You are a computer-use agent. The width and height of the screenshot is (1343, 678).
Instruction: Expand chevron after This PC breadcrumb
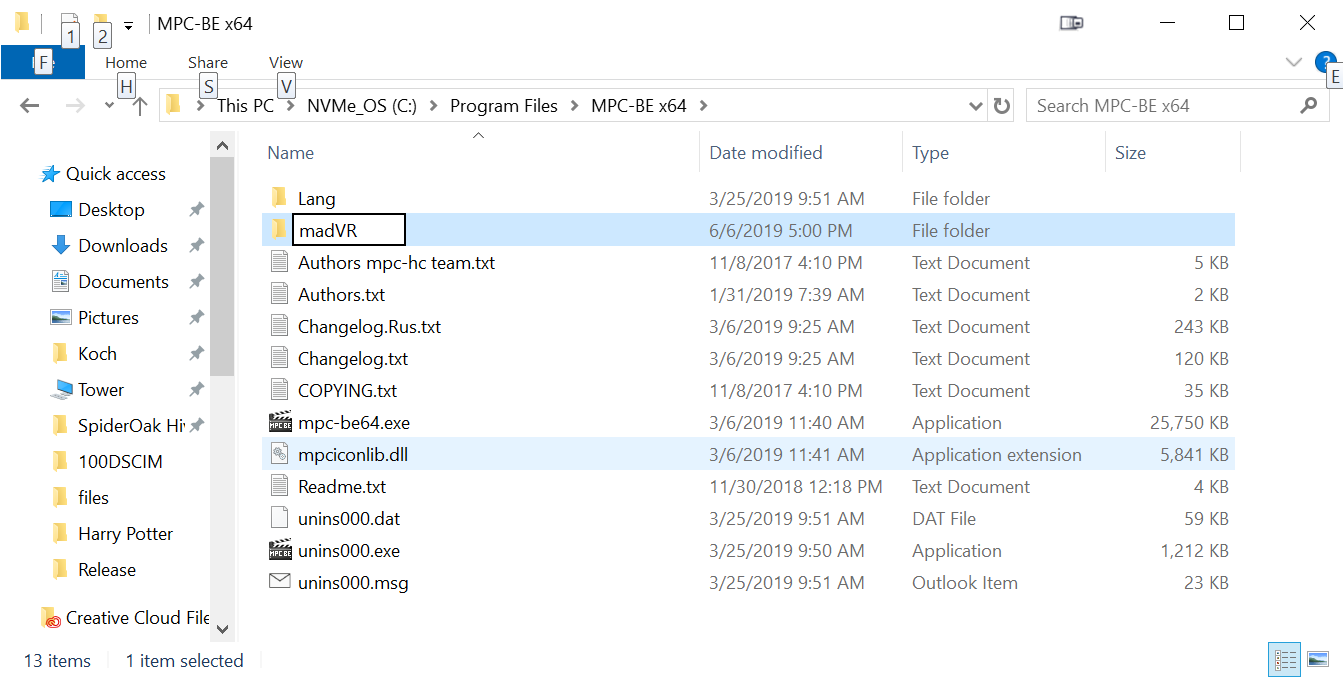pyautogui.click(x=290, y=105)
